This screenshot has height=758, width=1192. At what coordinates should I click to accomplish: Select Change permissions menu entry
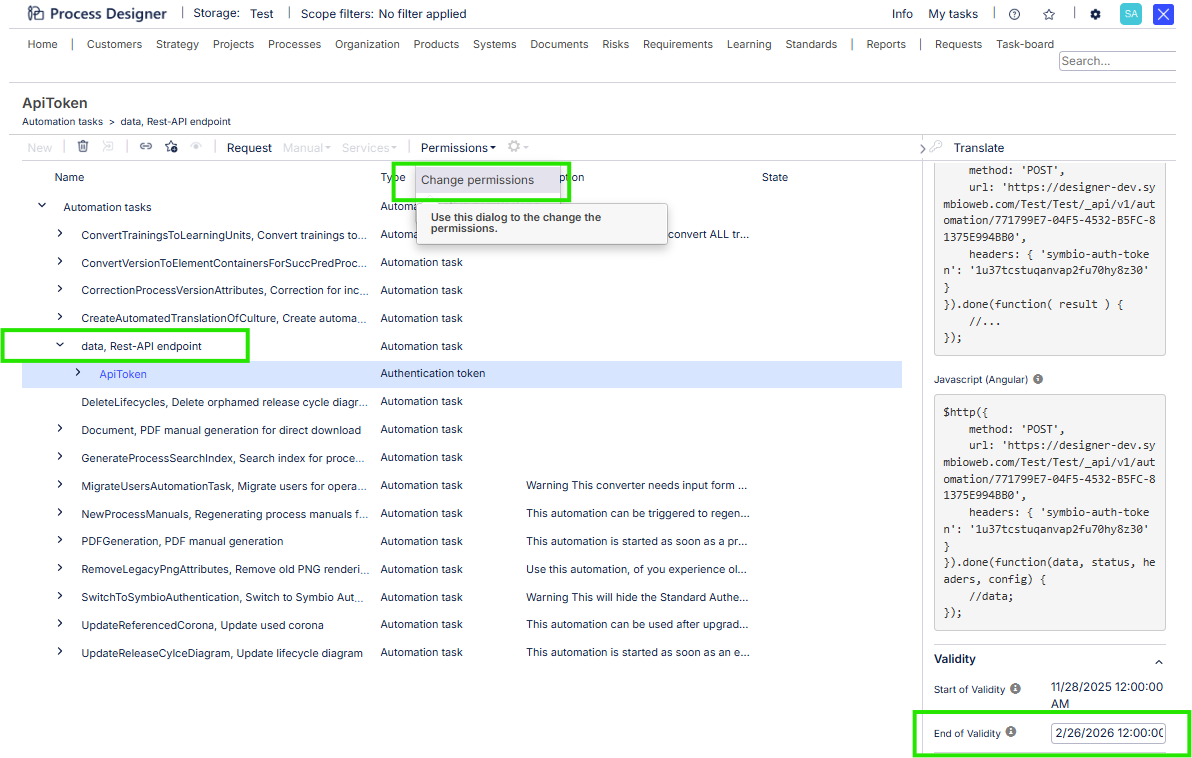pos(477,180)
